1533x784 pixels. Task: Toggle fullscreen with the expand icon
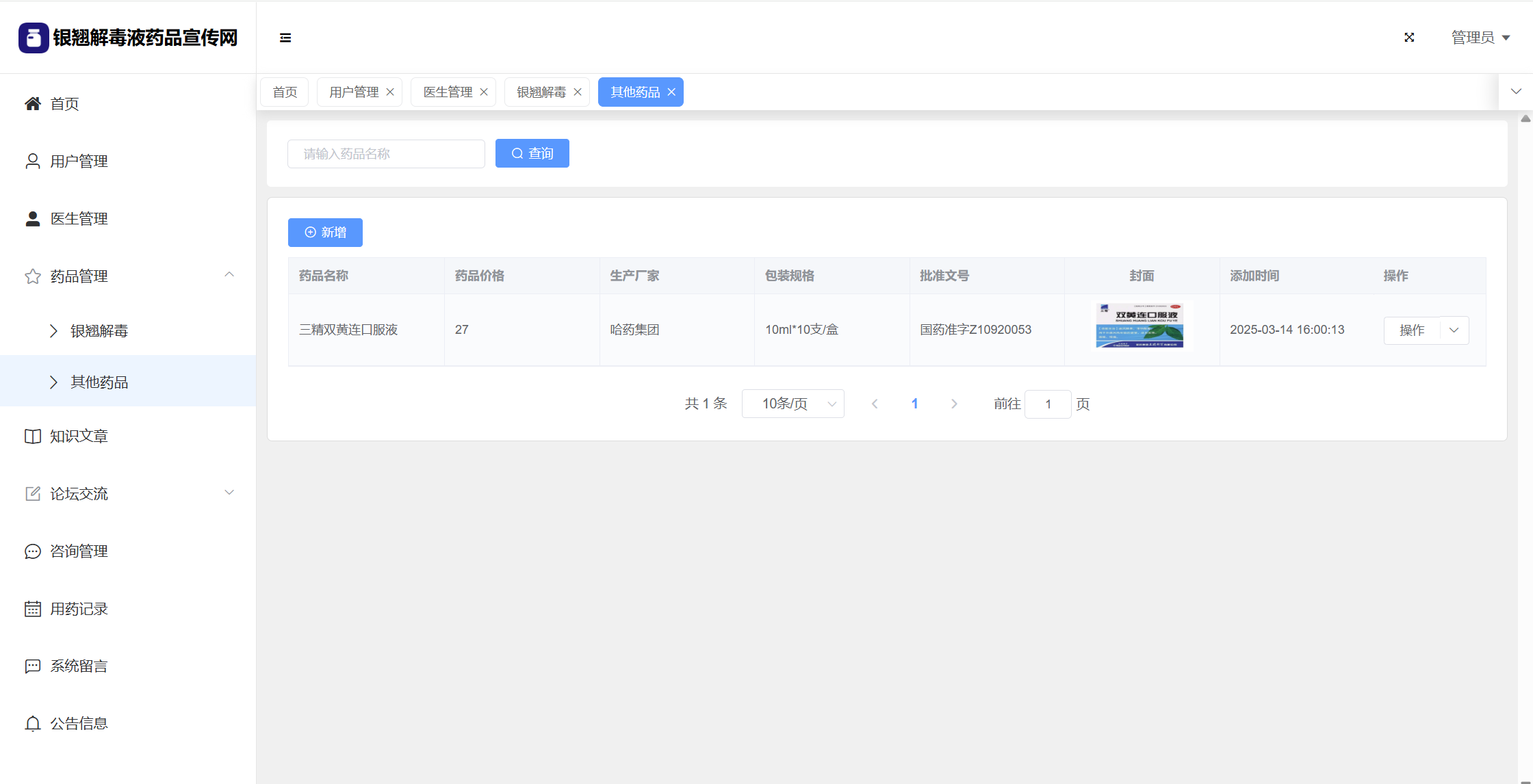tap(1409, 38)
